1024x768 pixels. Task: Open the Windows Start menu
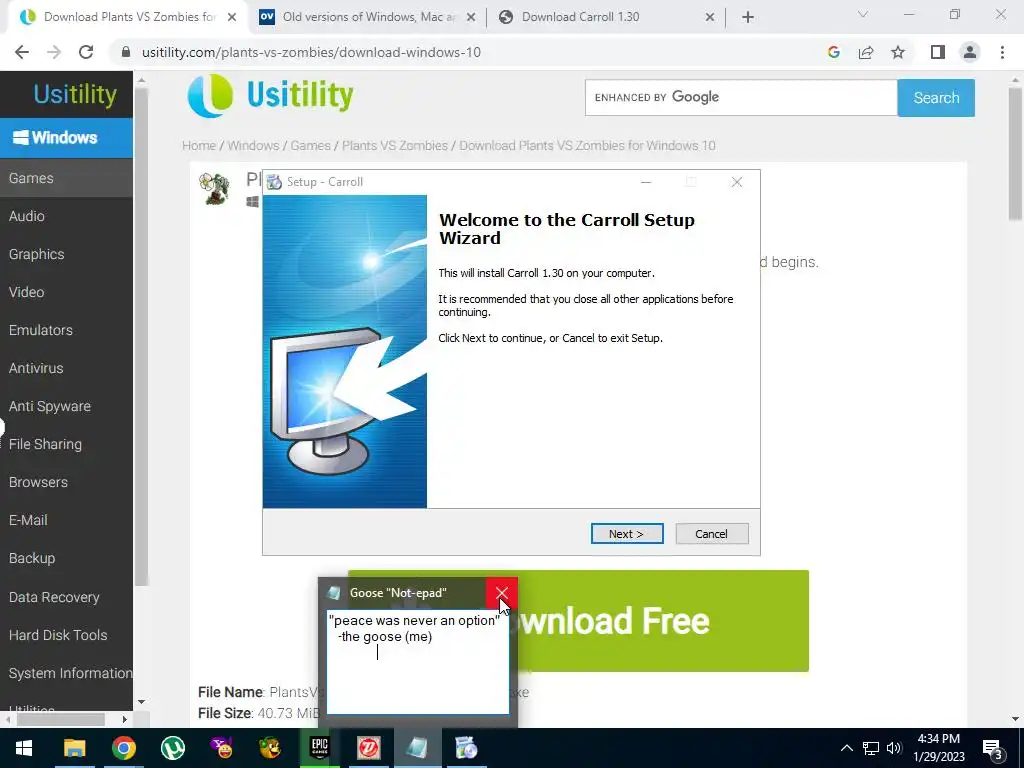click(x=24, y=748)
